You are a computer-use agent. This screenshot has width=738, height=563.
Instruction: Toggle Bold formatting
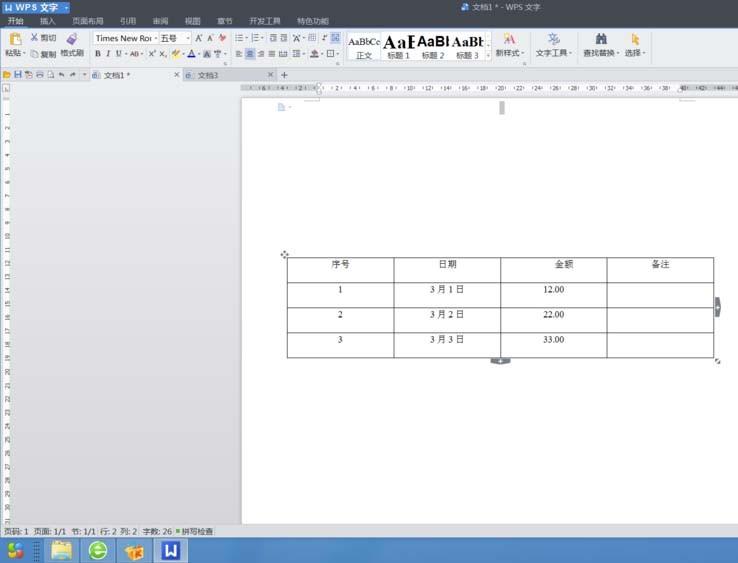click(98, 54)
